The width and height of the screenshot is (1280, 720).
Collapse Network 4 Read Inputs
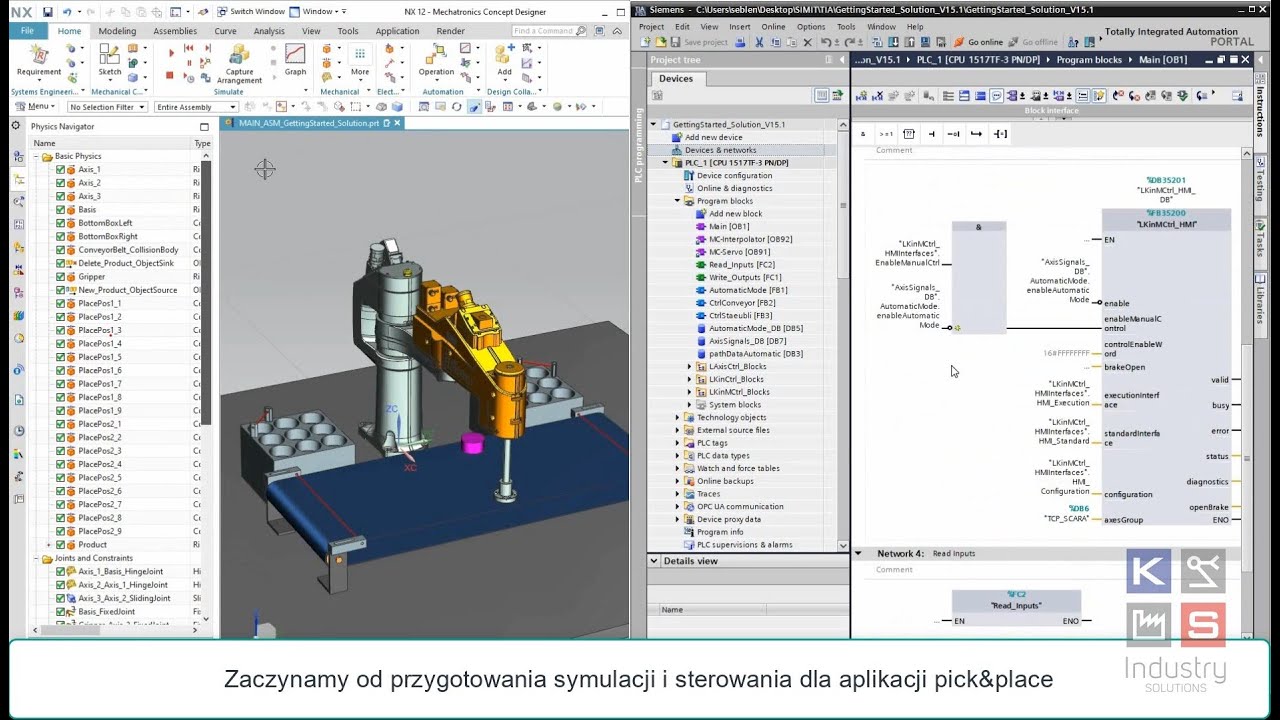[858, 553]
